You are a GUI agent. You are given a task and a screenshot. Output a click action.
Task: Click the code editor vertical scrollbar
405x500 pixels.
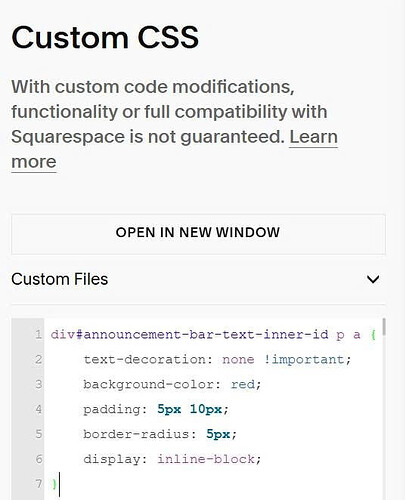point(384,327)
